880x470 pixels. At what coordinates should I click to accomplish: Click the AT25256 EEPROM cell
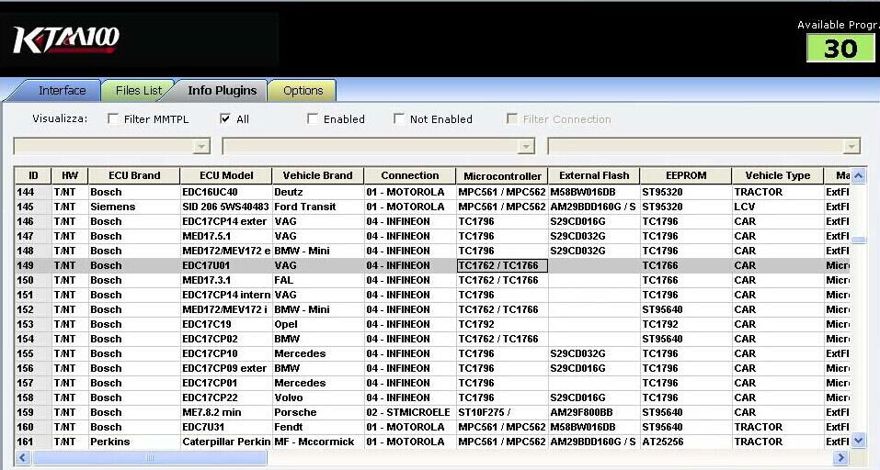click(686, 442)
